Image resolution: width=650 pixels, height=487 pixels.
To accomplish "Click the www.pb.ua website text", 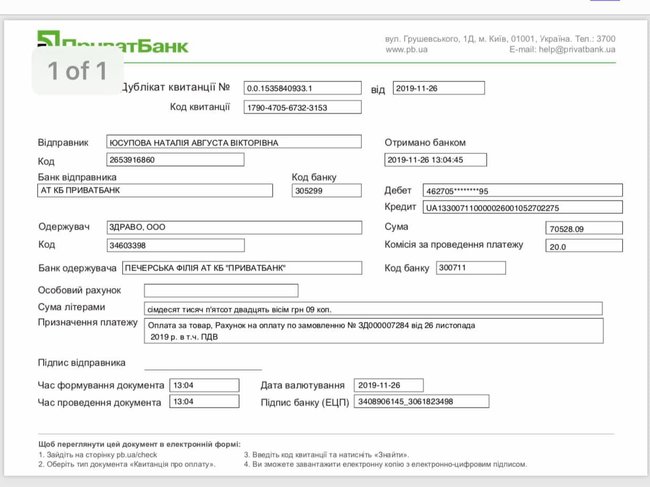I will pyautogui.click(x=406, y=50).
